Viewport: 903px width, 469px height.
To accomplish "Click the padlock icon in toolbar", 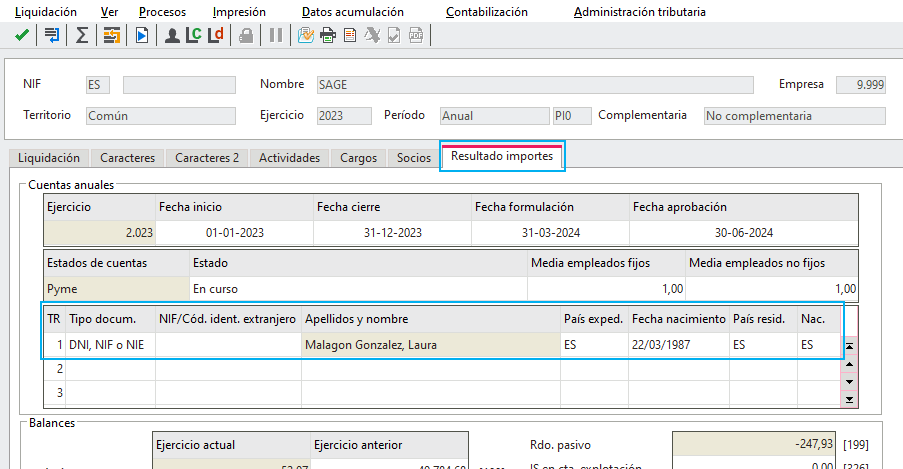I will click(x=246, y=36).
